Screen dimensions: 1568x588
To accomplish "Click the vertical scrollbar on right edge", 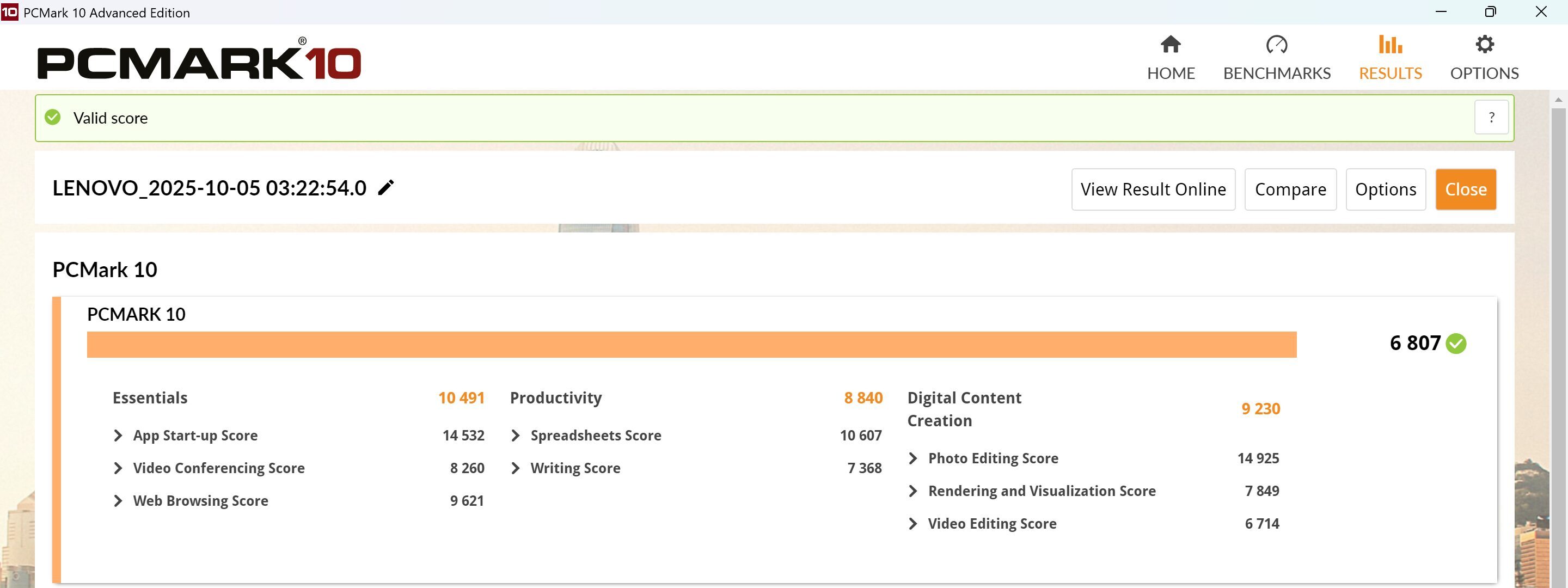I will 1558,341.
